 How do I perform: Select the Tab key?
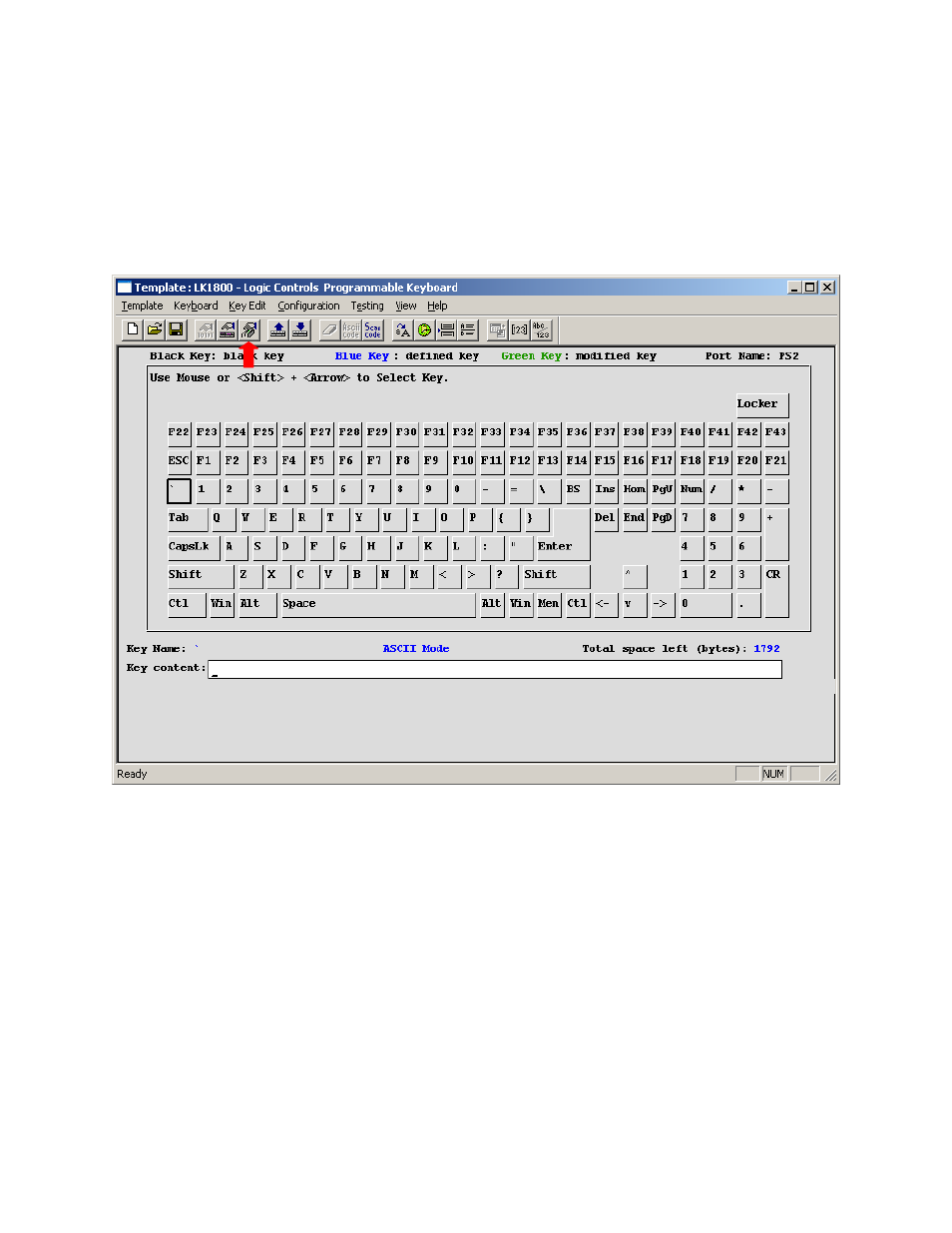[x=187, y=519]
